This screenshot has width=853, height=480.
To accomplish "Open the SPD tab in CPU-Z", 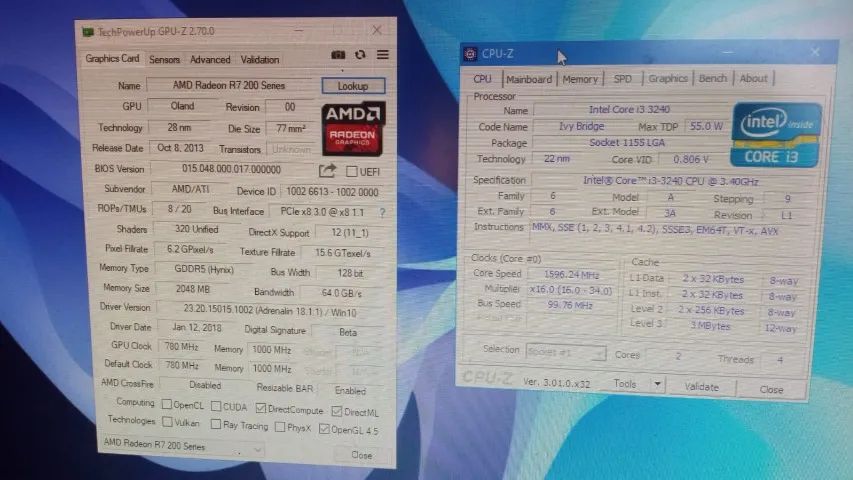I will pyautogui.click(x=622, y=78).
